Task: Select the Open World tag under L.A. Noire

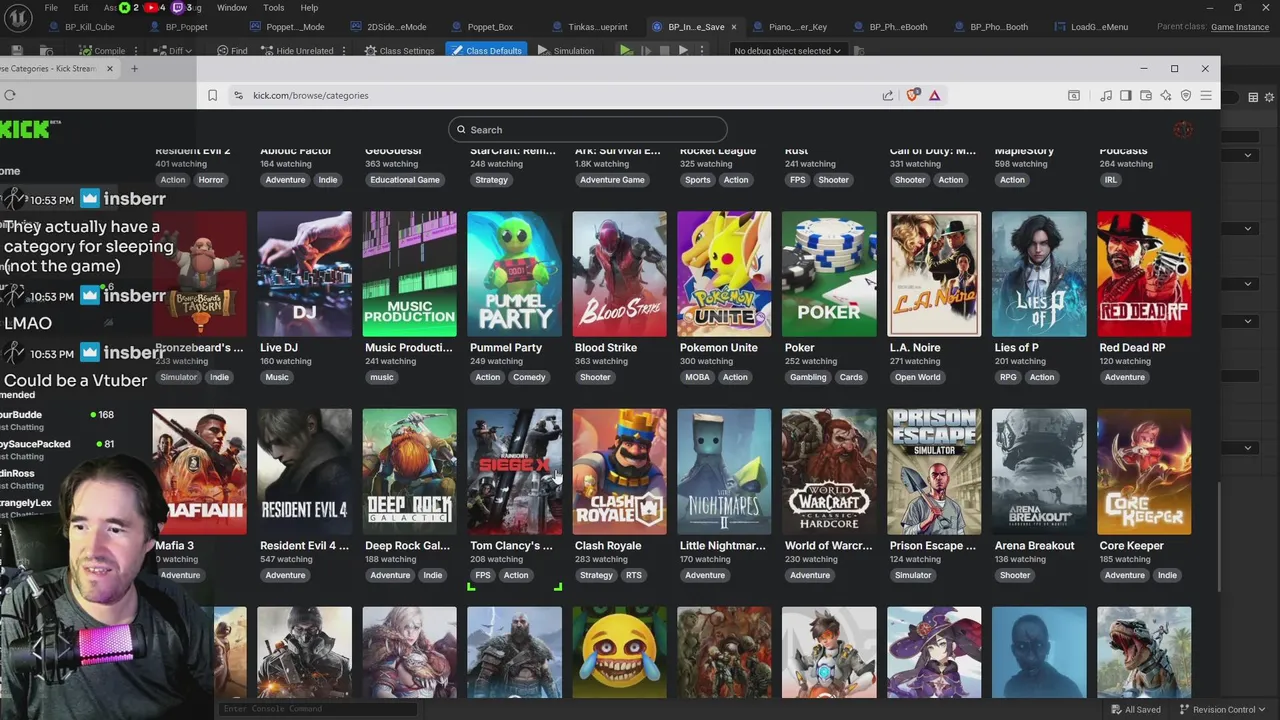Action: pyautogui.click(x=918, y=378)
